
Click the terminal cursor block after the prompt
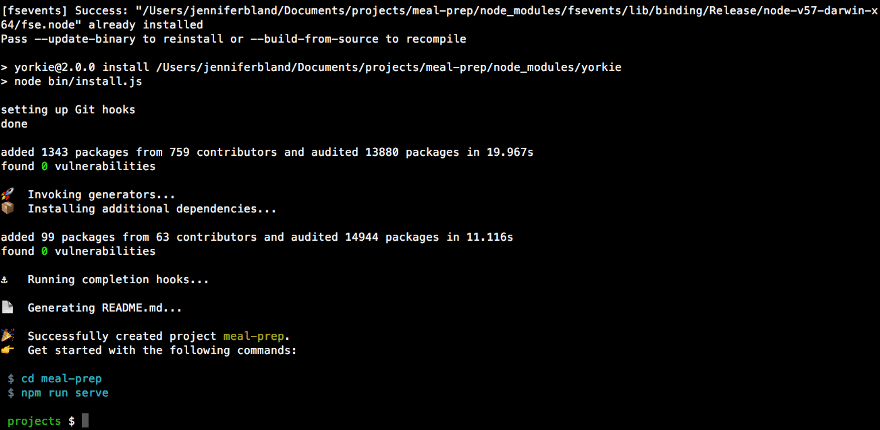[x=86, y=422]
